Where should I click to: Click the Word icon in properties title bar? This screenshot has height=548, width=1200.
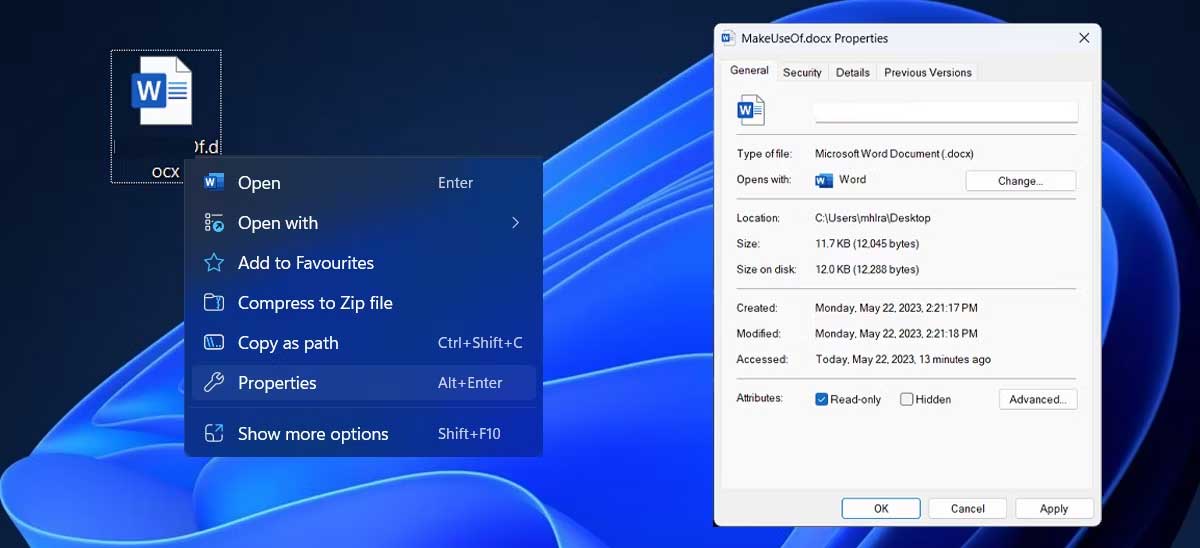(729, 38)
